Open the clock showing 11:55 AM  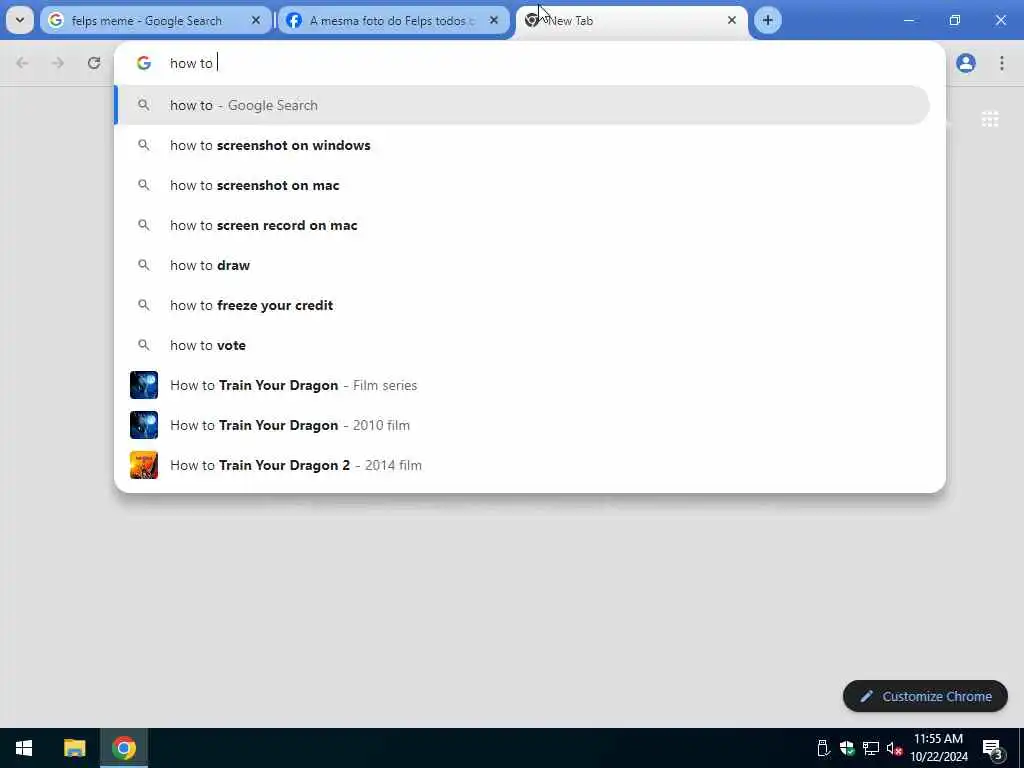(938, 748)
